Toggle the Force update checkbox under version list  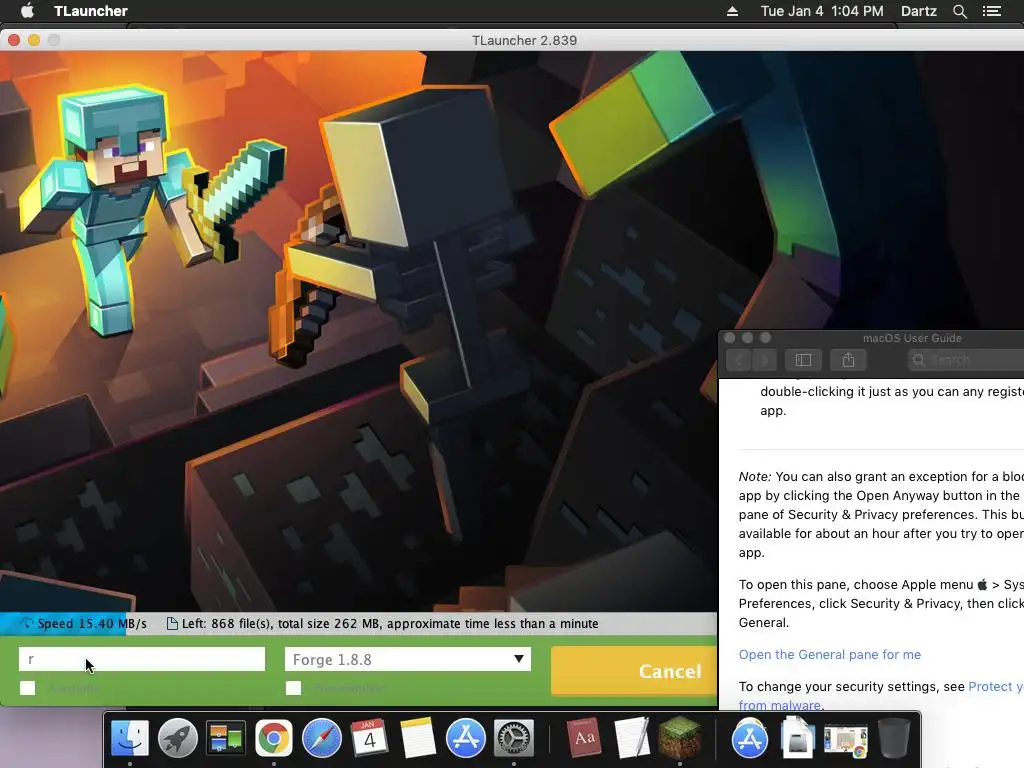(x=293, y=688)
